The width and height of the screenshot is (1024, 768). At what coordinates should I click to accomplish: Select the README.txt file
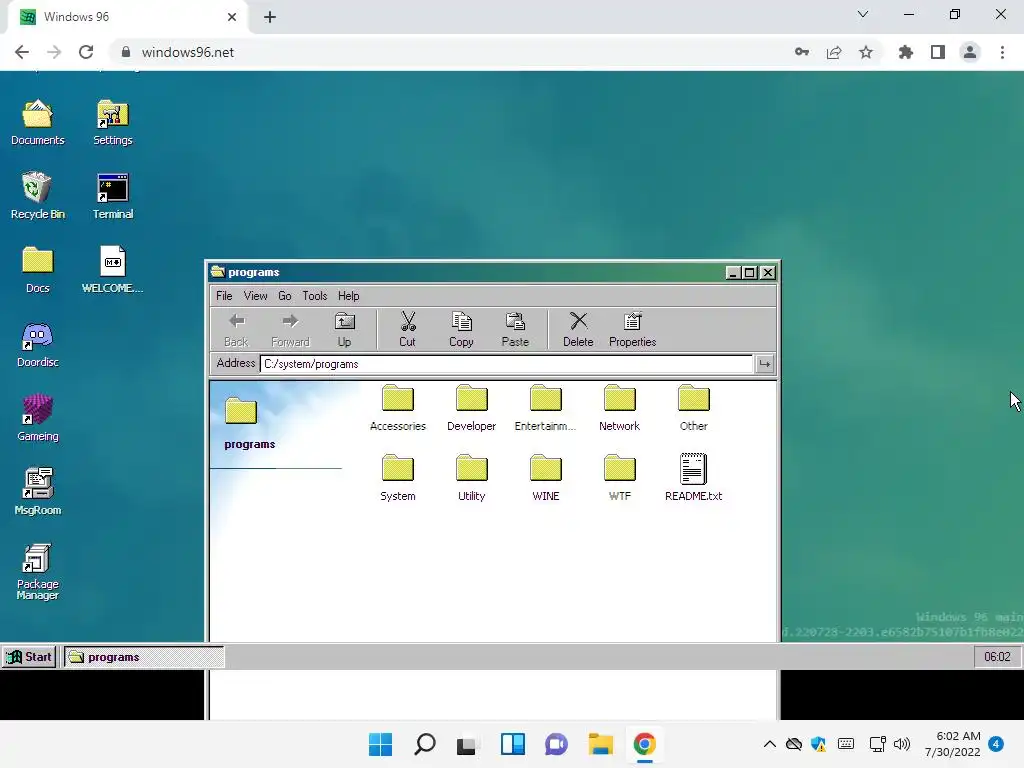[694, 478]
